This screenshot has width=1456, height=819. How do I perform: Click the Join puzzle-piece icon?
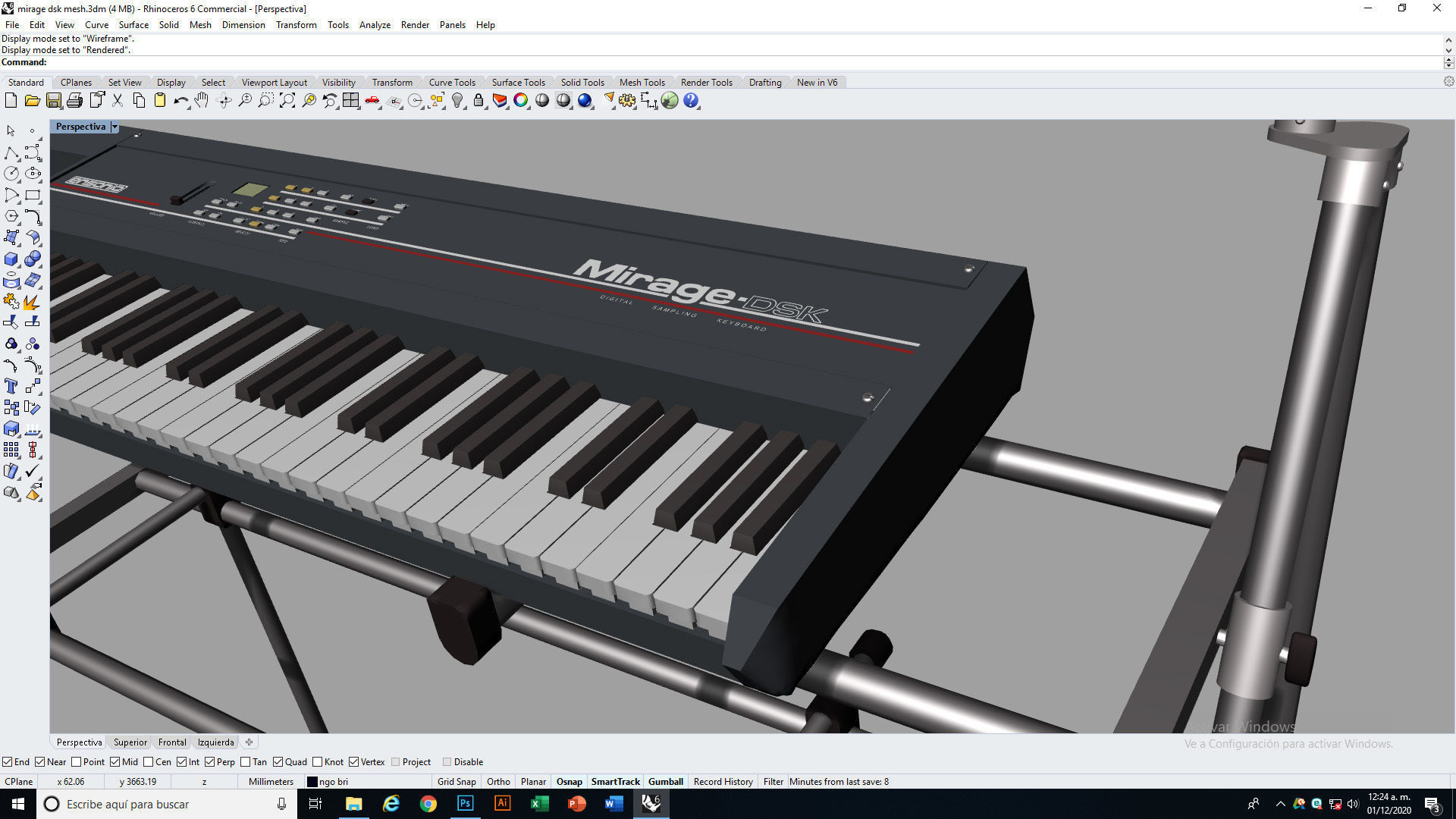(11, 302)
